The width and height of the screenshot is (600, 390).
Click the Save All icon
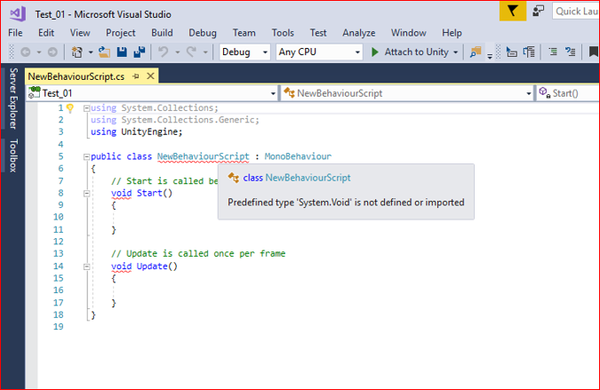click(x=139, y=52)
